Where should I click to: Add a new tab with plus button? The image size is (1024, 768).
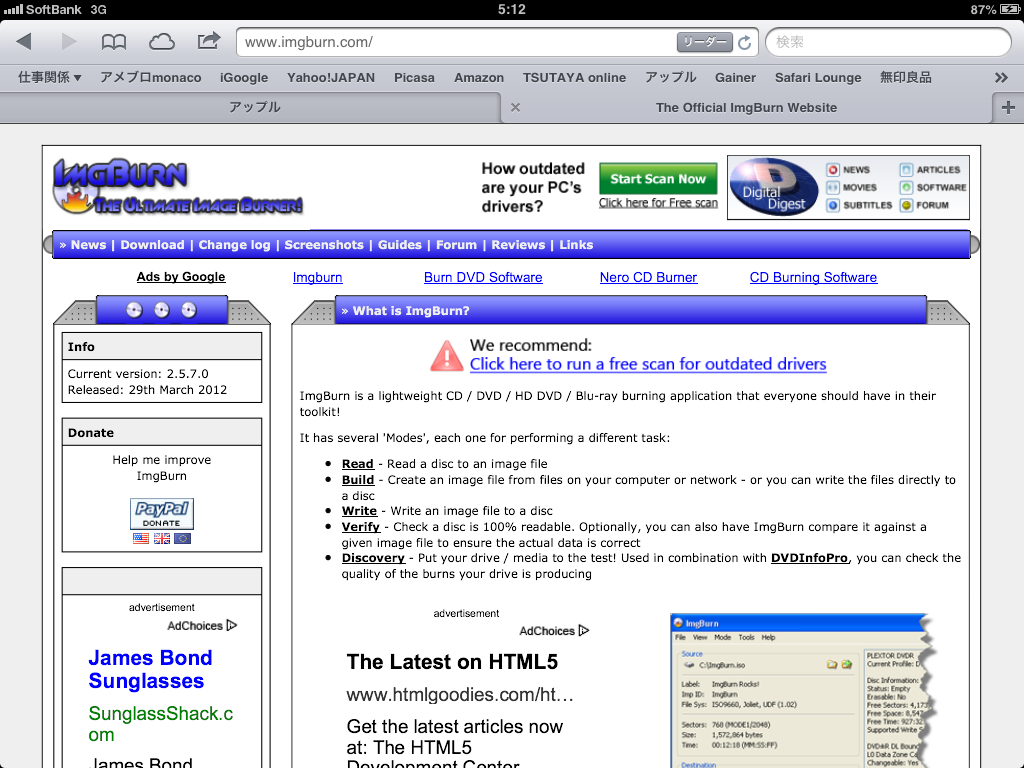[x=1008, y=107]
